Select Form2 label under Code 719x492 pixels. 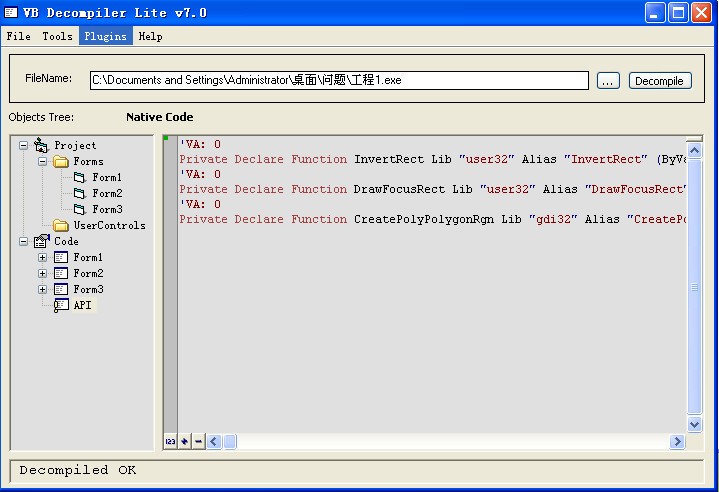point(88,274)
